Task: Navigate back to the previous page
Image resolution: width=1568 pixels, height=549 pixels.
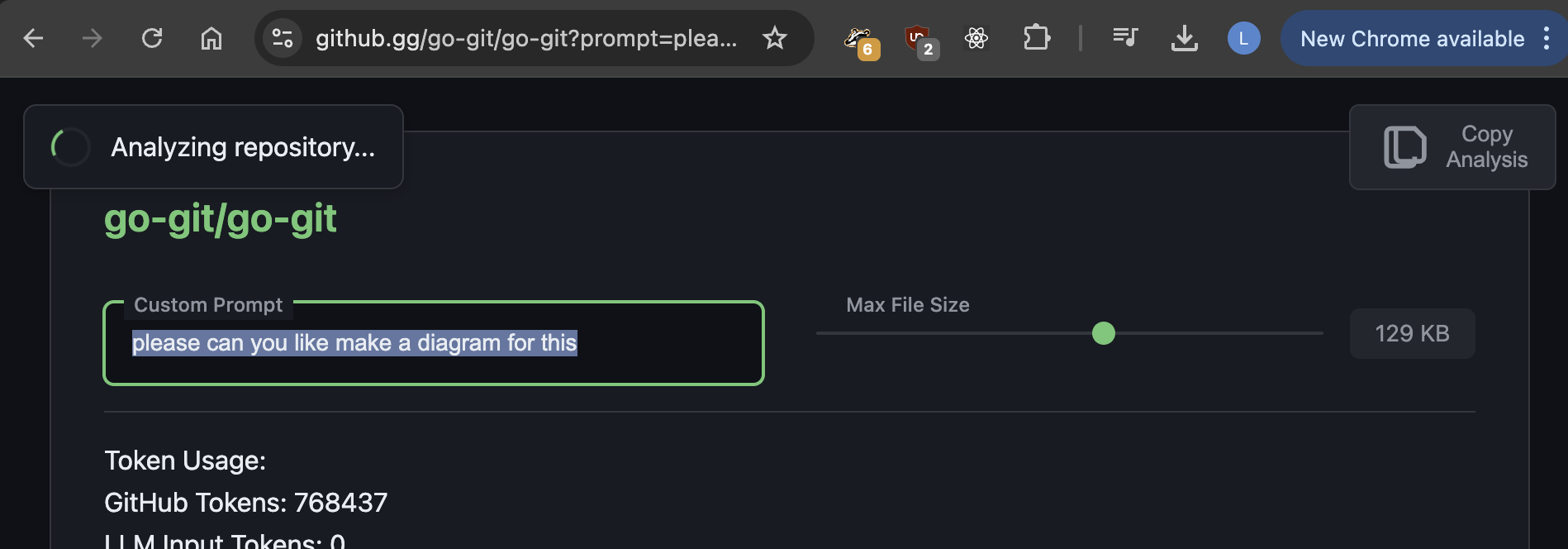Action: click(x=32, y=38)
